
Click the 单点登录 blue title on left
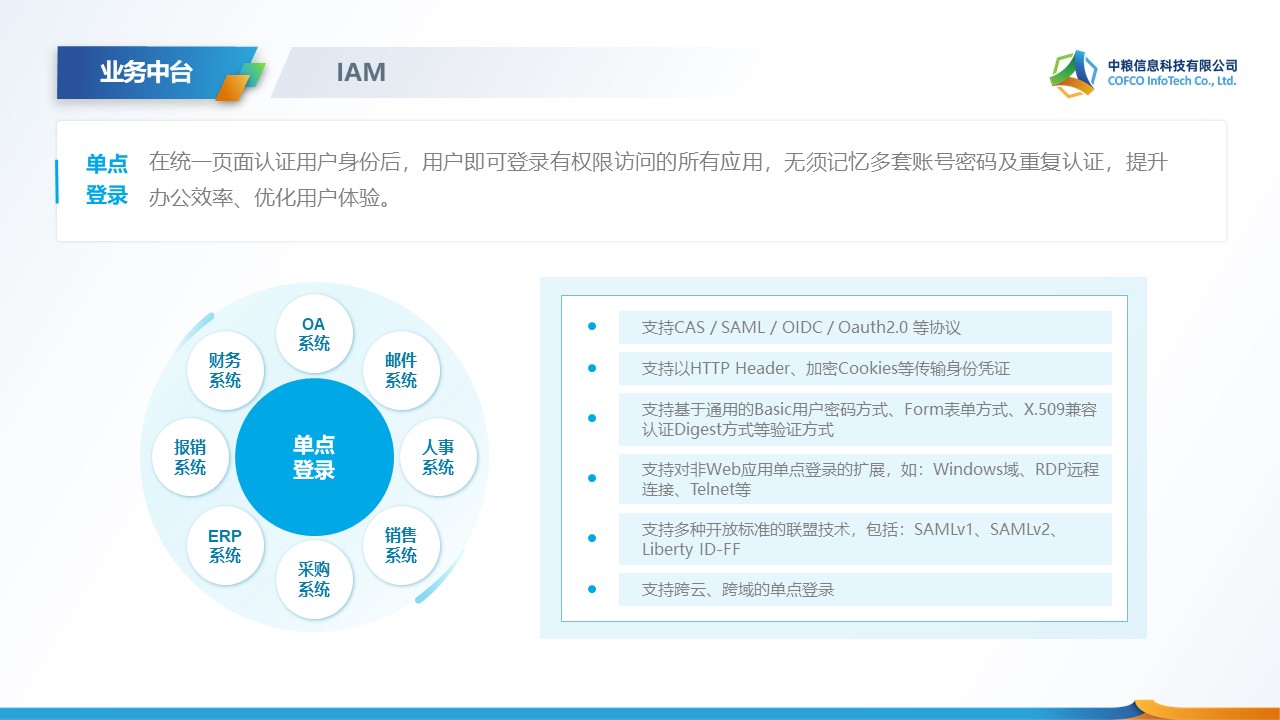coord(107,180)
